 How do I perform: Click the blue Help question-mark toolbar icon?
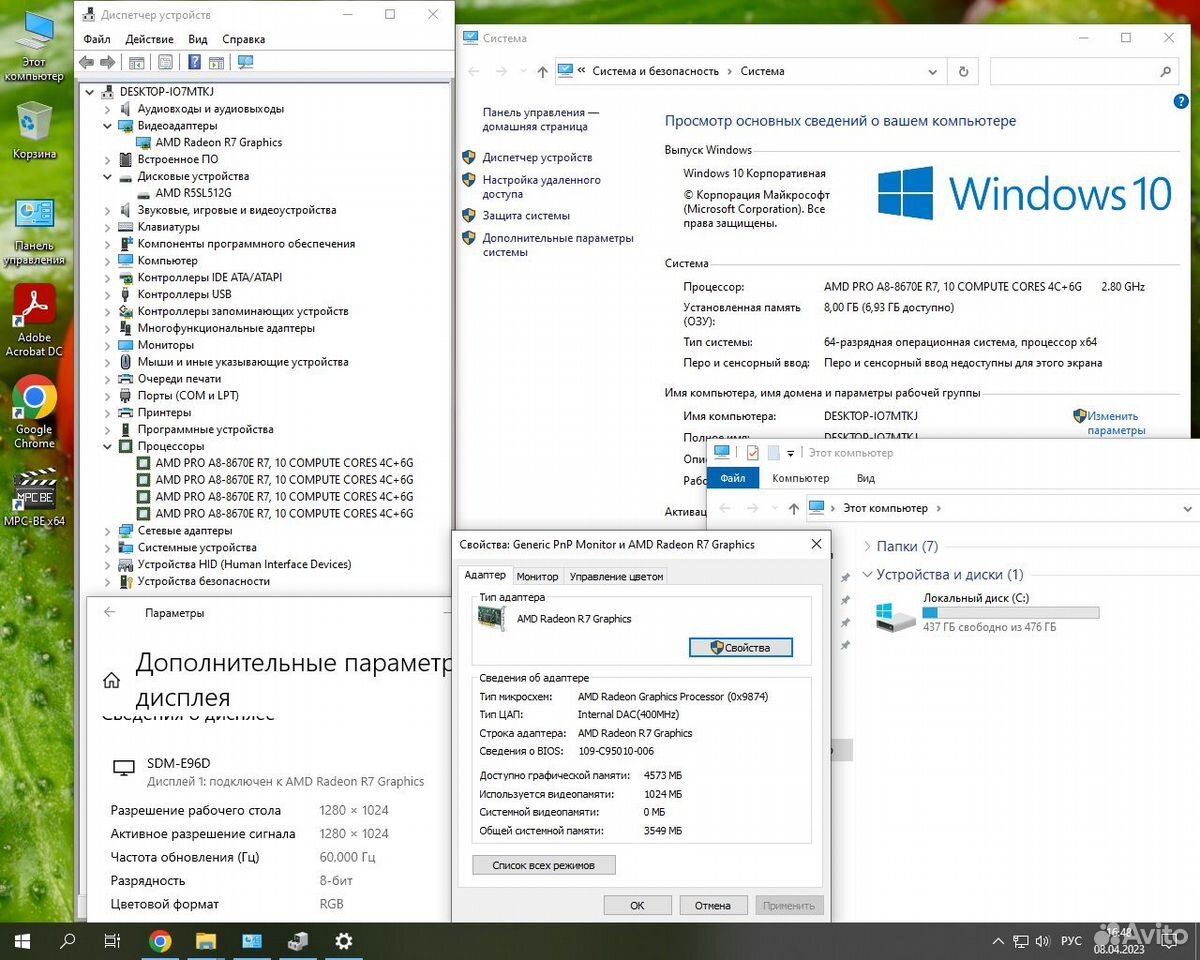pyautogui.click(x=194, y=62)
